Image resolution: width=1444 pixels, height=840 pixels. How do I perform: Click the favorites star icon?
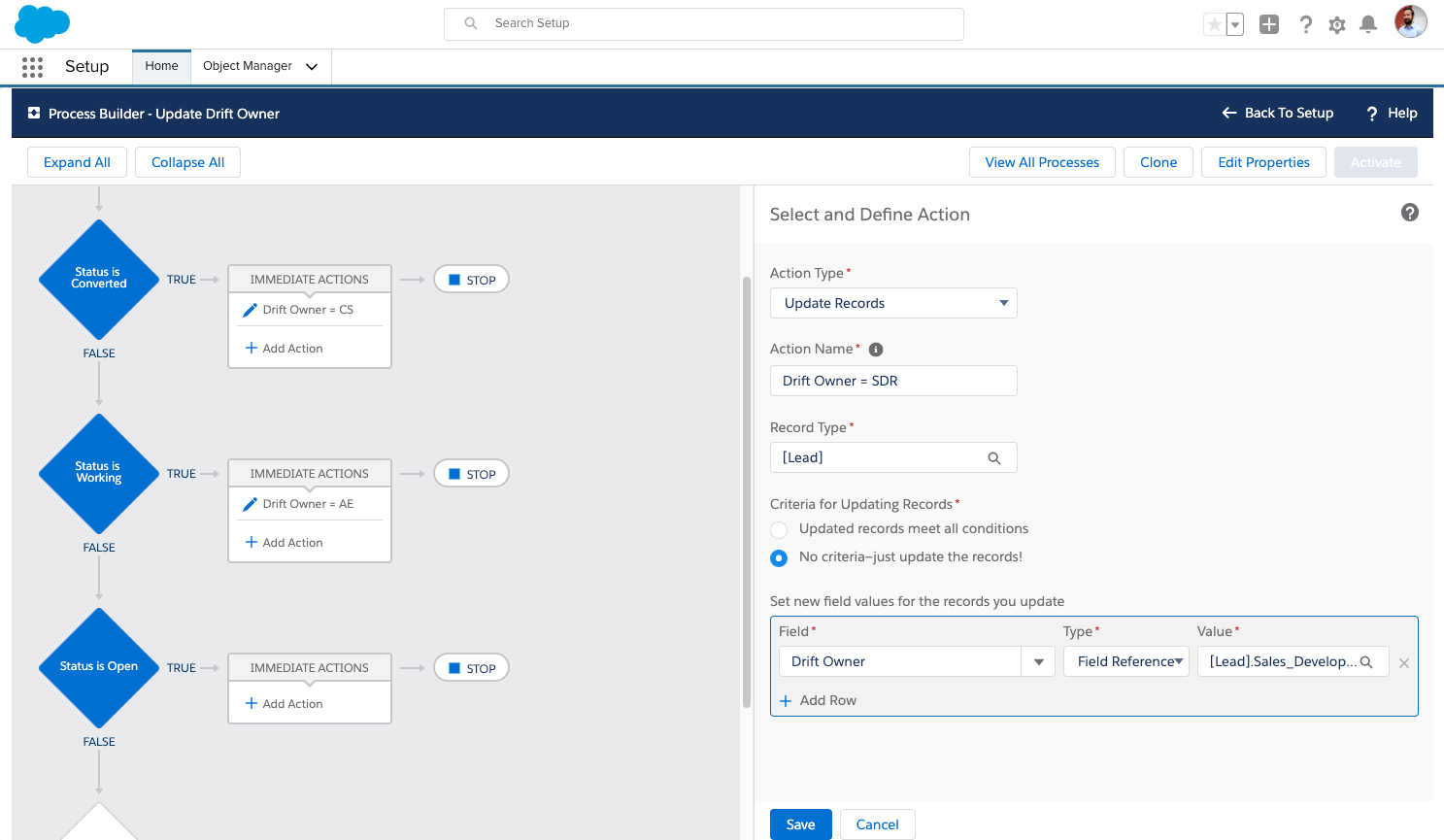tap(1214, 24)
